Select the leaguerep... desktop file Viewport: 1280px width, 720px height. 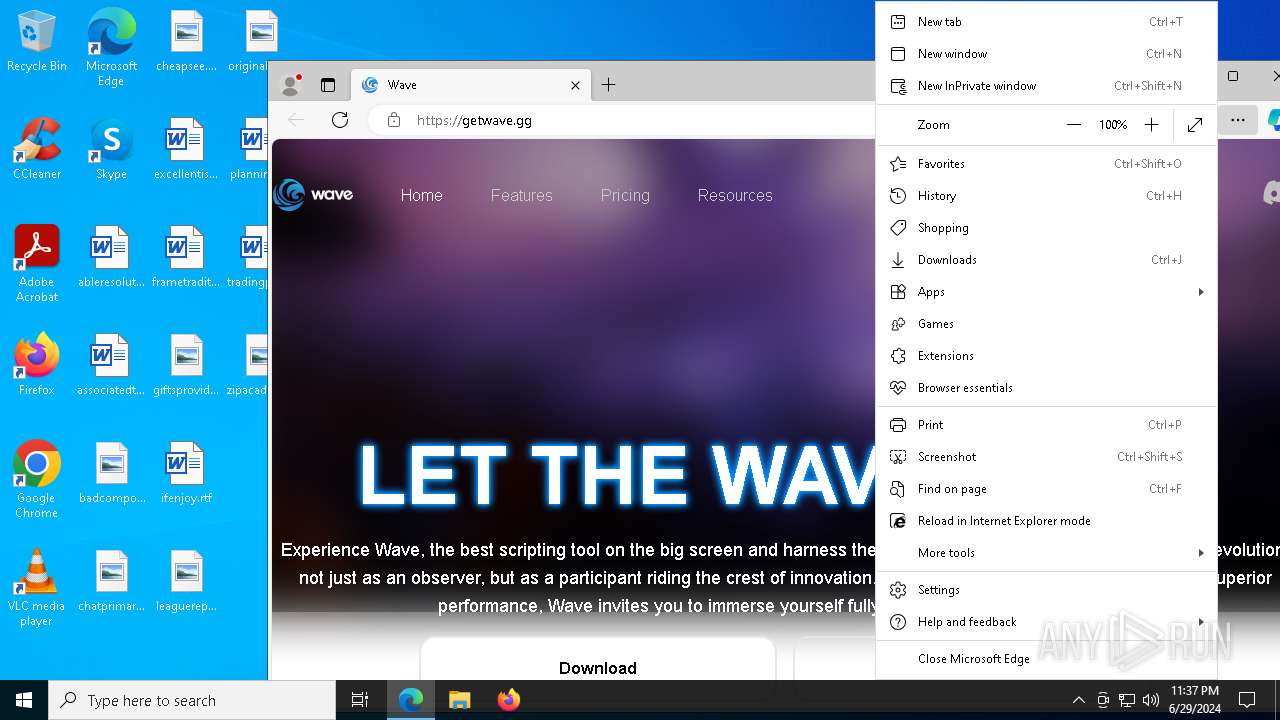click(x=186, y=581)
